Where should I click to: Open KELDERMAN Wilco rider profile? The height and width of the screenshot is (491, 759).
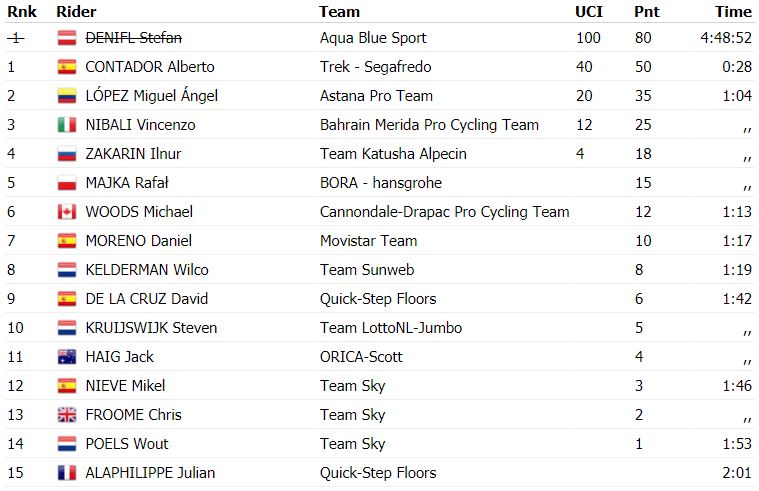click(x=147, y=270)
